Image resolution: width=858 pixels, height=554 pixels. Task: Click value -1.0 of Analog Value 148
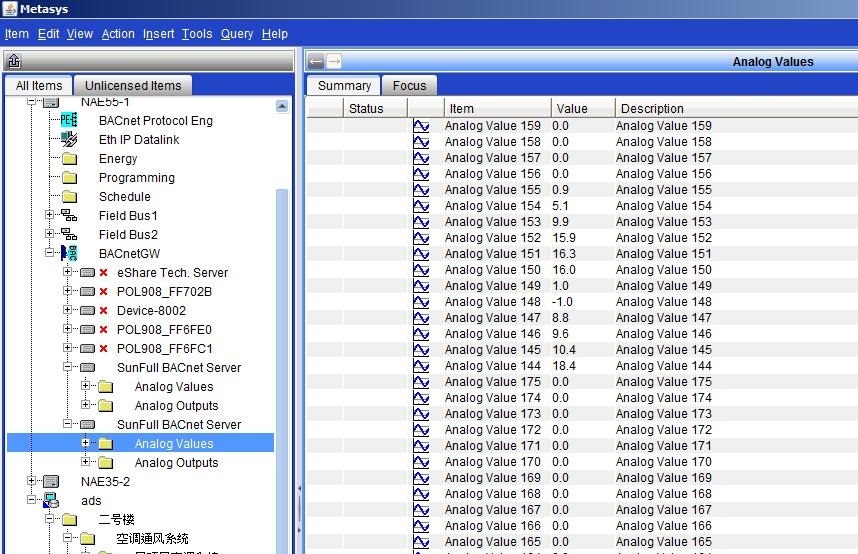click(563, 302)
